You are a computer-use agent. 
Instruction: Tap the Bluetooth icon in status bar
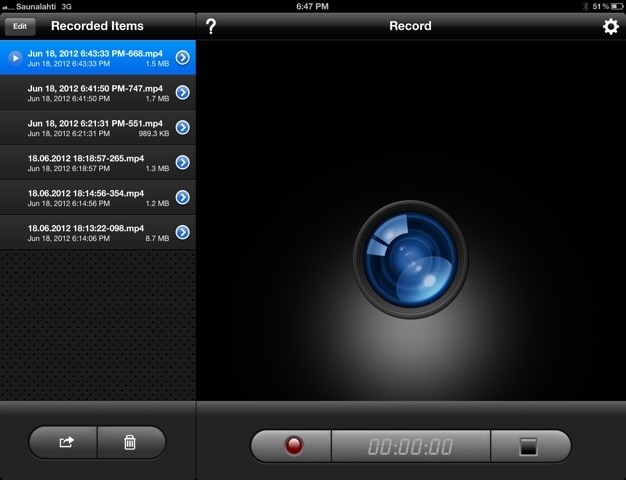click(586, 6)
